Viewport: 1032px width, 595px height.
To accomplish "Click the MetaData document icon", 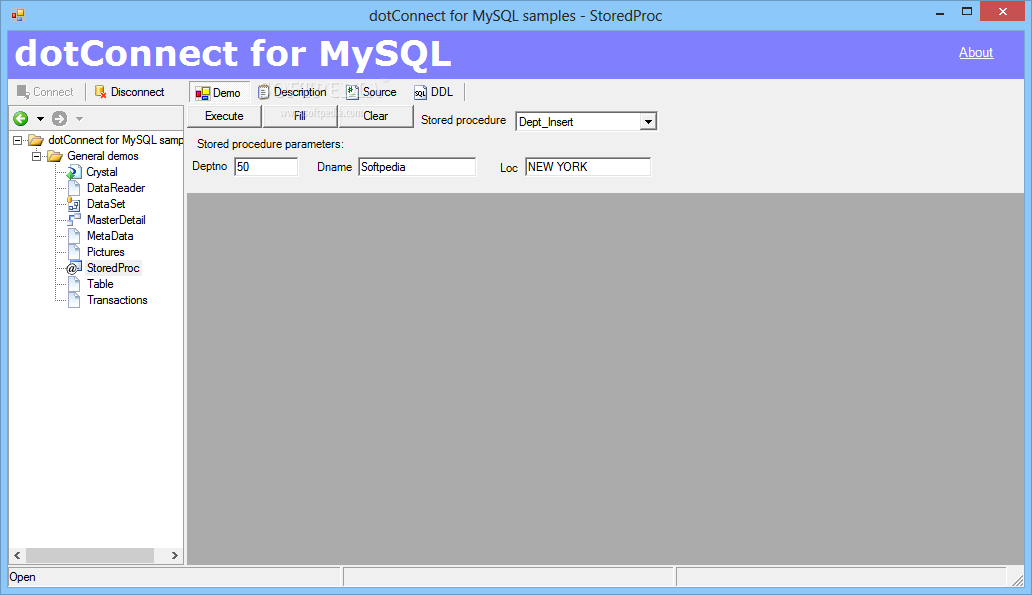I will pos(74,236).
